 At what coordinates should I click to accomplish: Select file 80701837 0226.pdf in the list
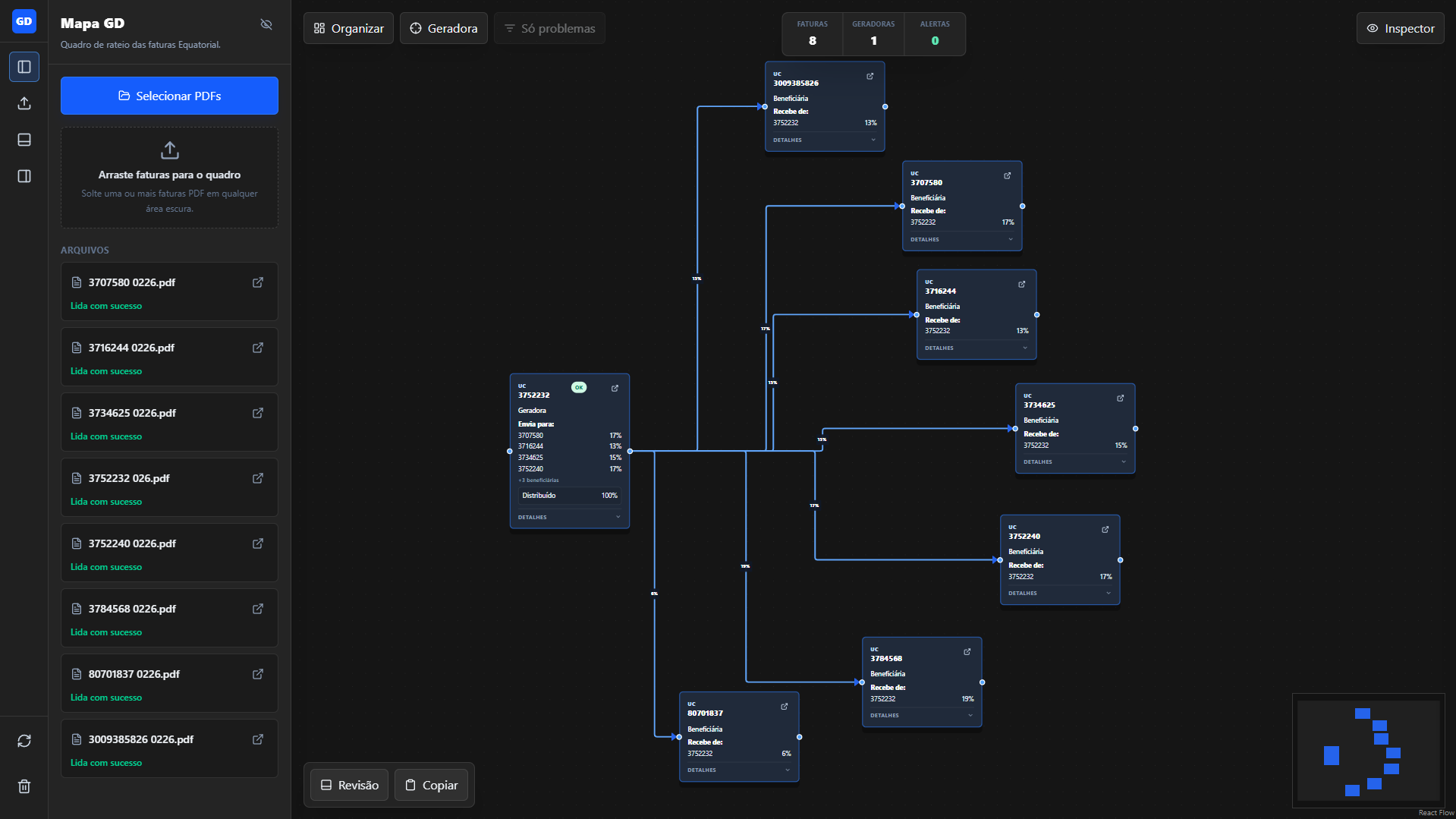tap(169, 683)
